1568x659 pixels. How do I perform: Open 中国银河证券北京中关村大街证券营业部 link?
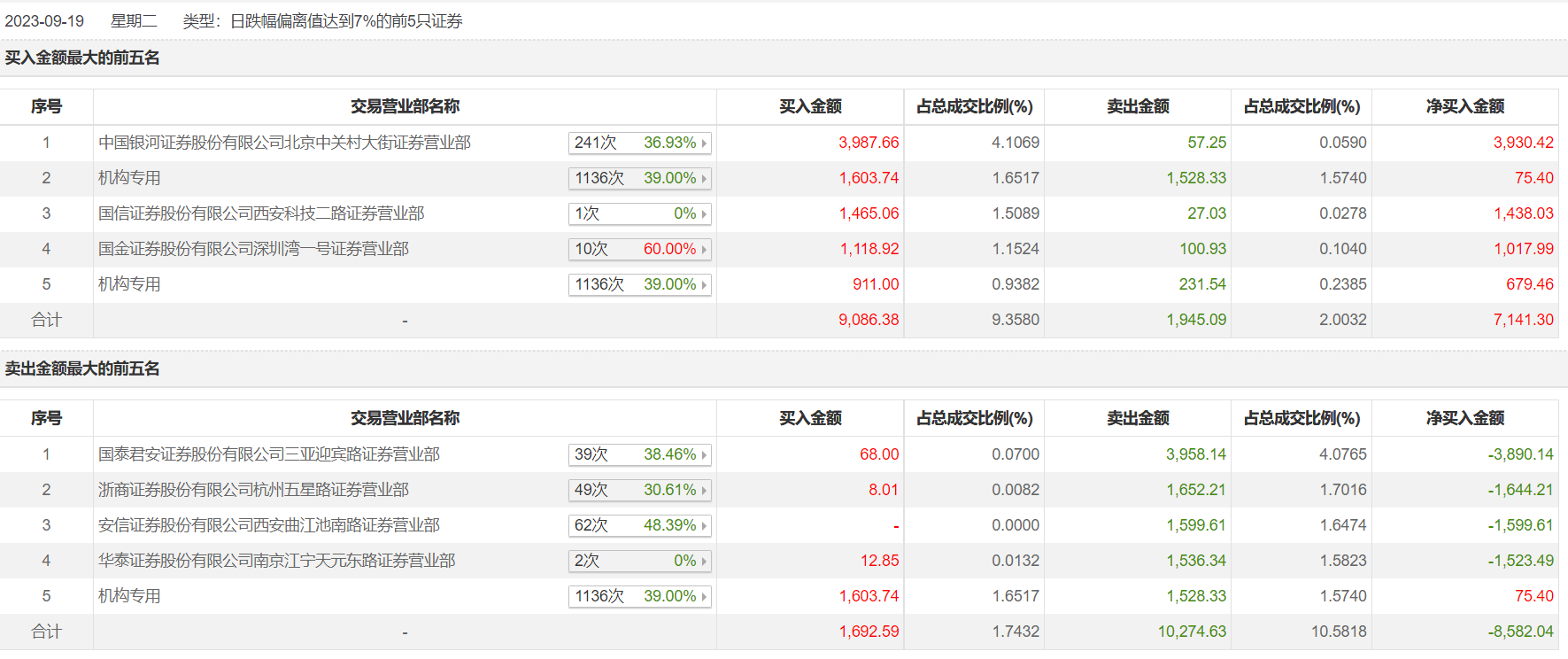(x=284, y=143)
